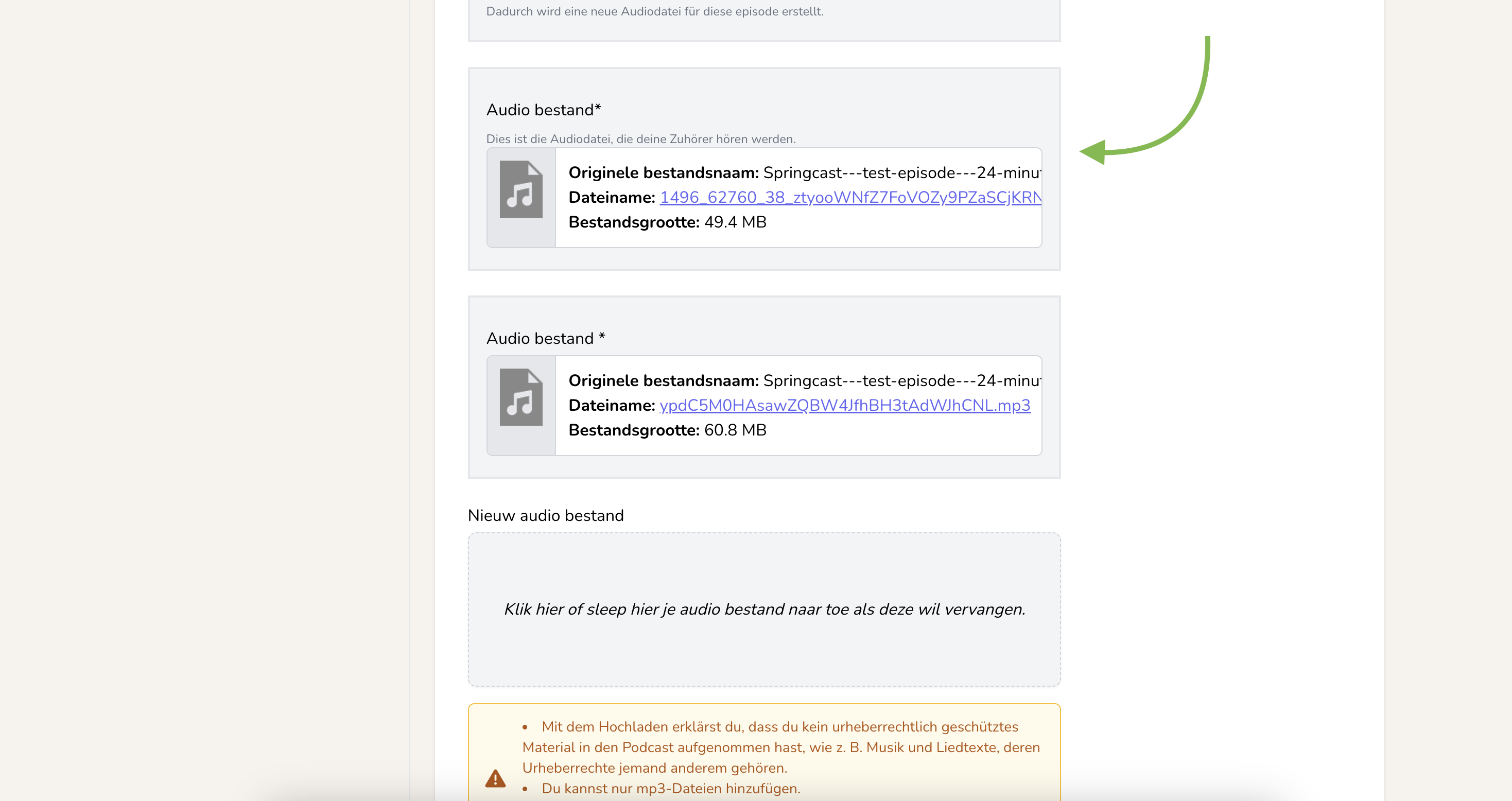Click the 'Du kannst nur mp3-Dateien hinzufügen.' notice
This screenshot has height=801, width=1512.
click(671, 788)
